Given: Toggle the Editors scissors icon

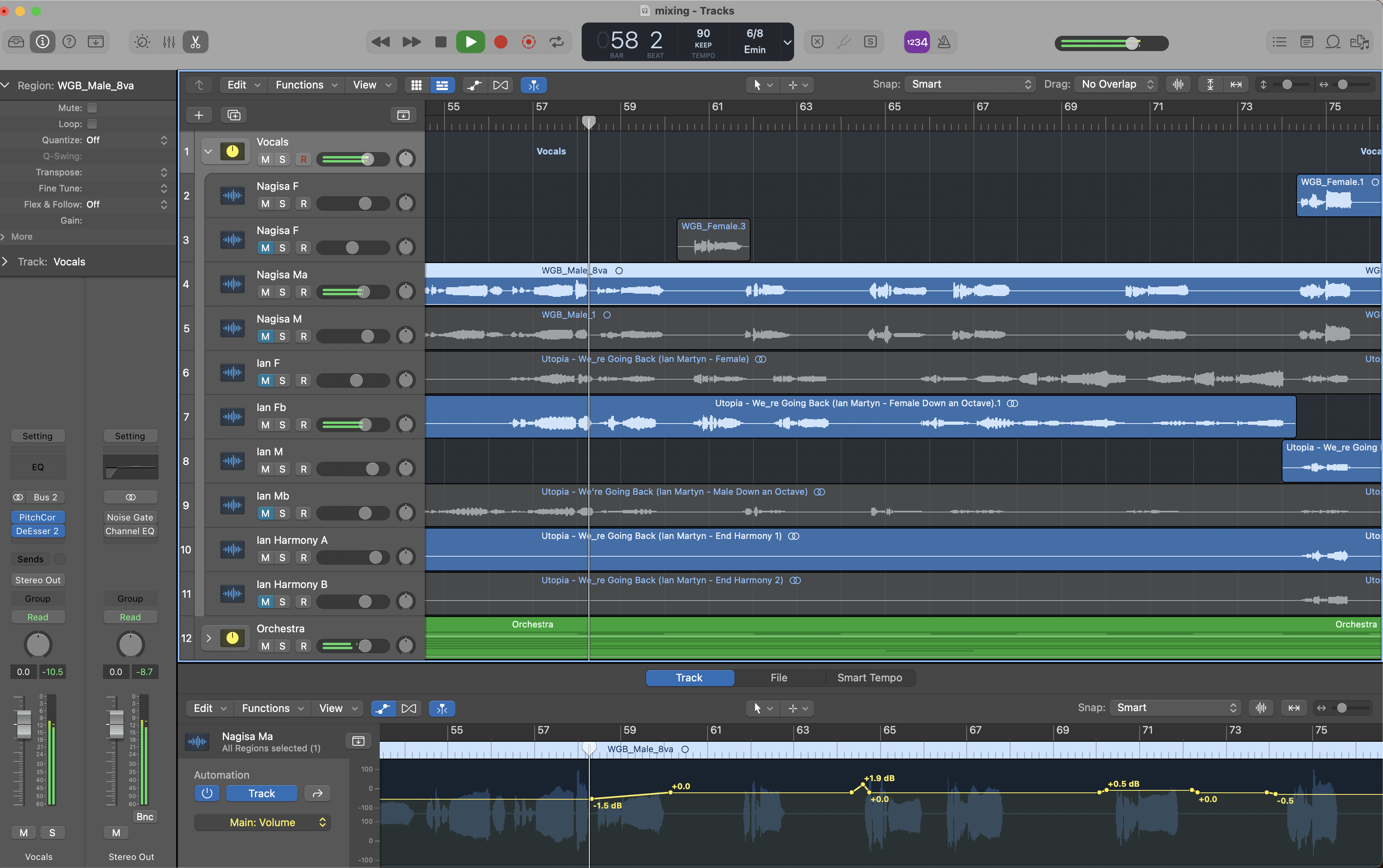Looking at the screenshot, I should [195, 42].
